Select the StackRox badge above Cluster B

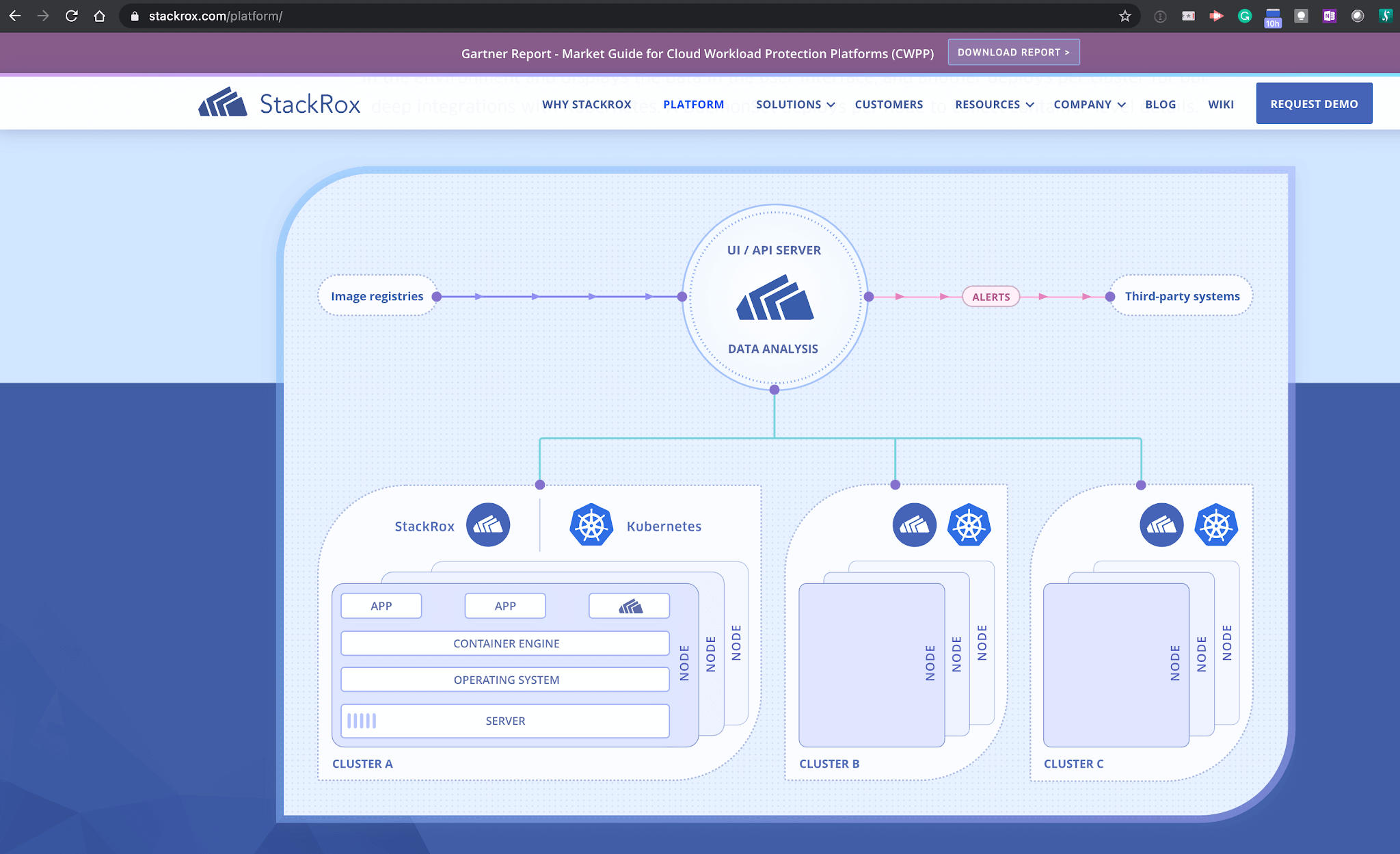[x=914, y=524]
